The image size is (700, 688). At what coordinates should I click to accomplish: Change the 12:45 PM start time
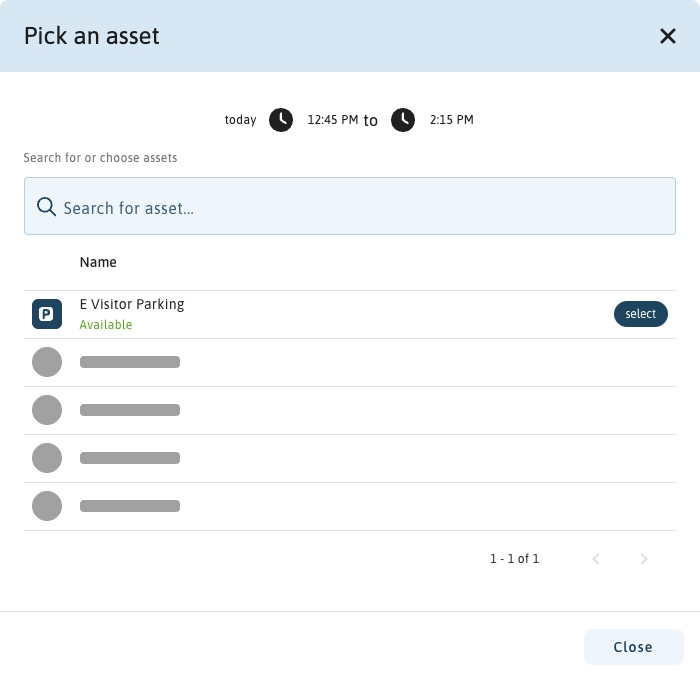click(332, 120)
